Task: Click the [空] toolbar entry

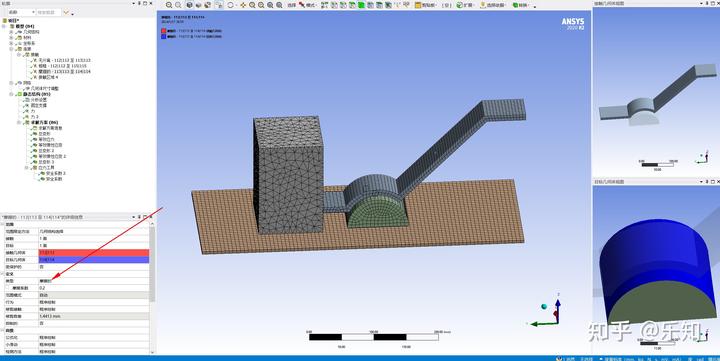Action: [446, 5]
